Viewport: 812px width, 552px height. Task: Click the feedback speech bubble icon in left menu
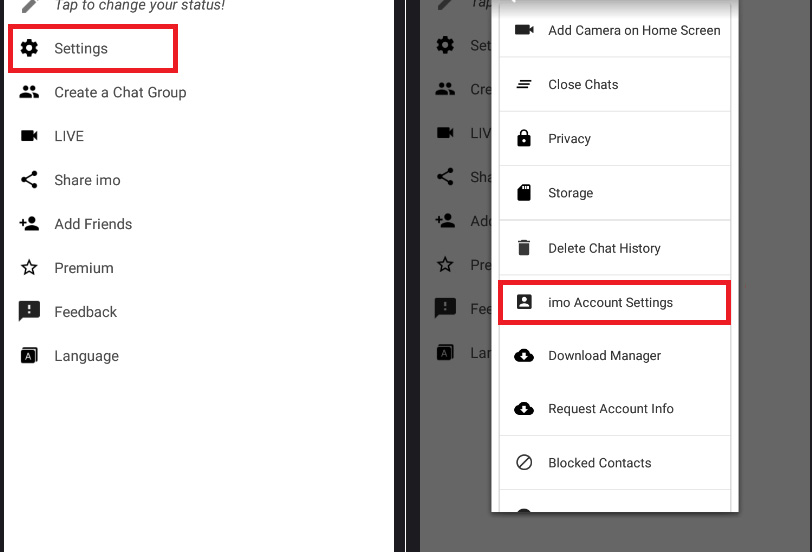pyautogui.click(x=29, y=311)
